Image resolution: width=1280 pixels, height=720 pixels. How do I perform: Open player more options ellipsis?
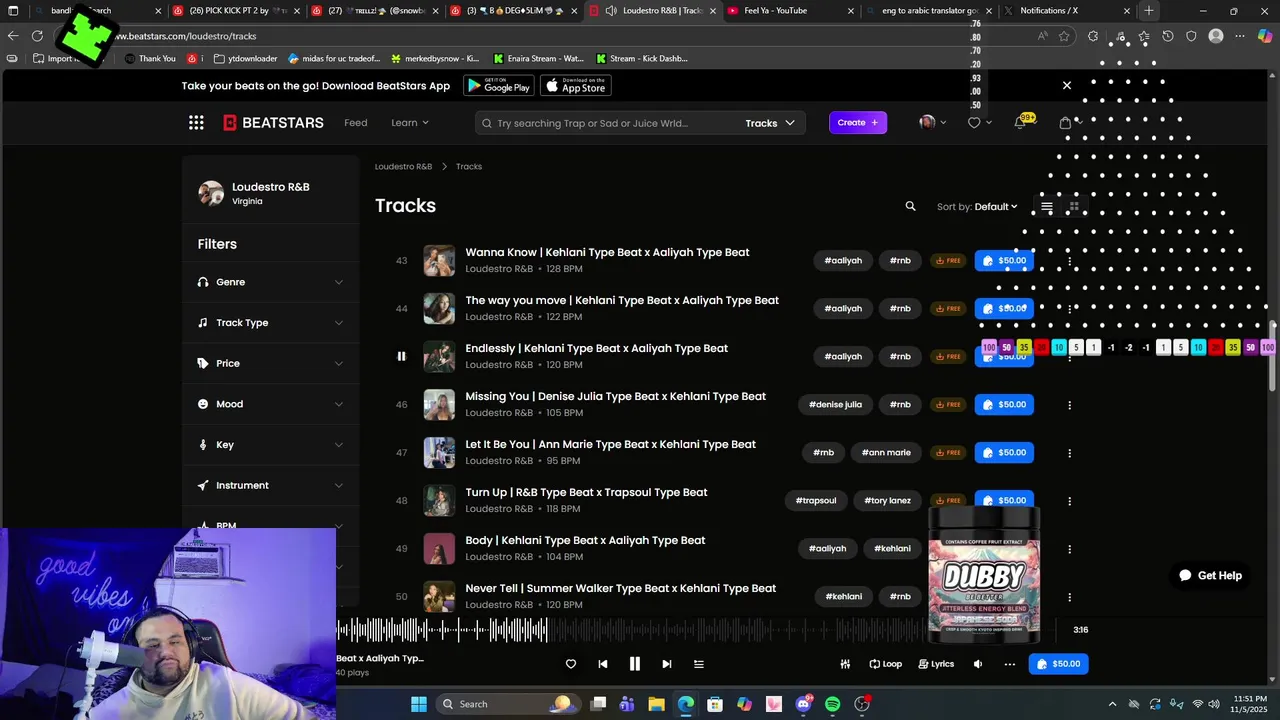tap(1009, 664)
